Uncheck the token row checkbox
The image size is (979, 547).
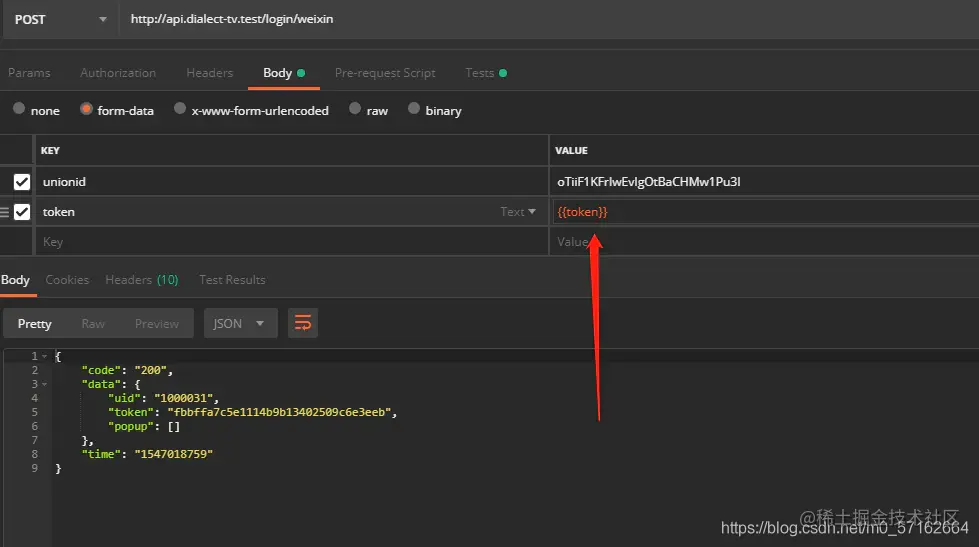(22, 212)
